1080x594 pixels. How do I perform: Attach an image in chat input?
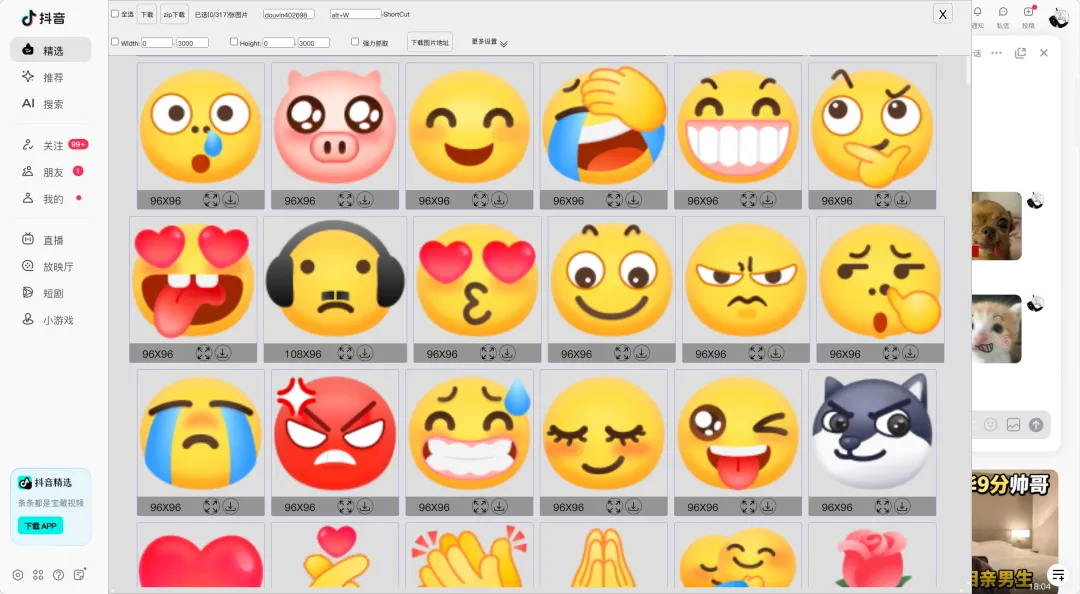pos(1013,425)
